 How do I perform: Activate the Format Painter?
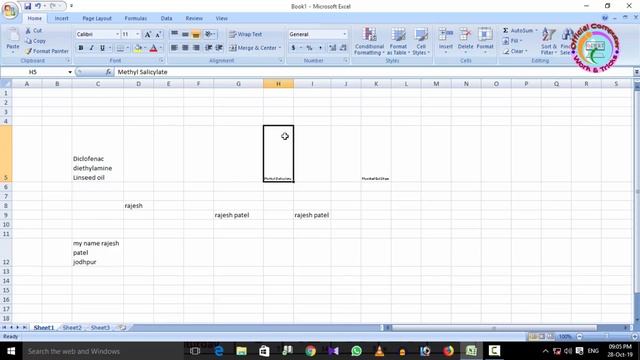pyautogui.click(x=47, y=51)
